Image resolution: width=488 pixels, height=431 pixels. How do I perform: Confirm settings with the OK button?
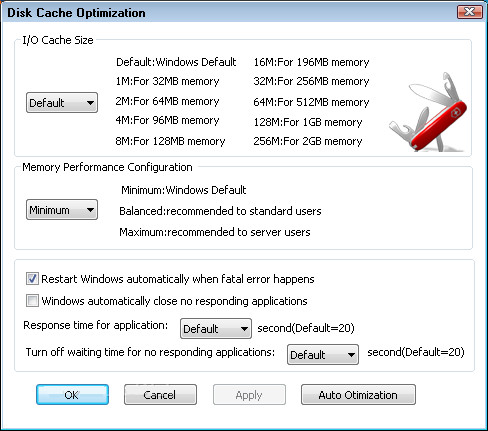coord(72,395)
